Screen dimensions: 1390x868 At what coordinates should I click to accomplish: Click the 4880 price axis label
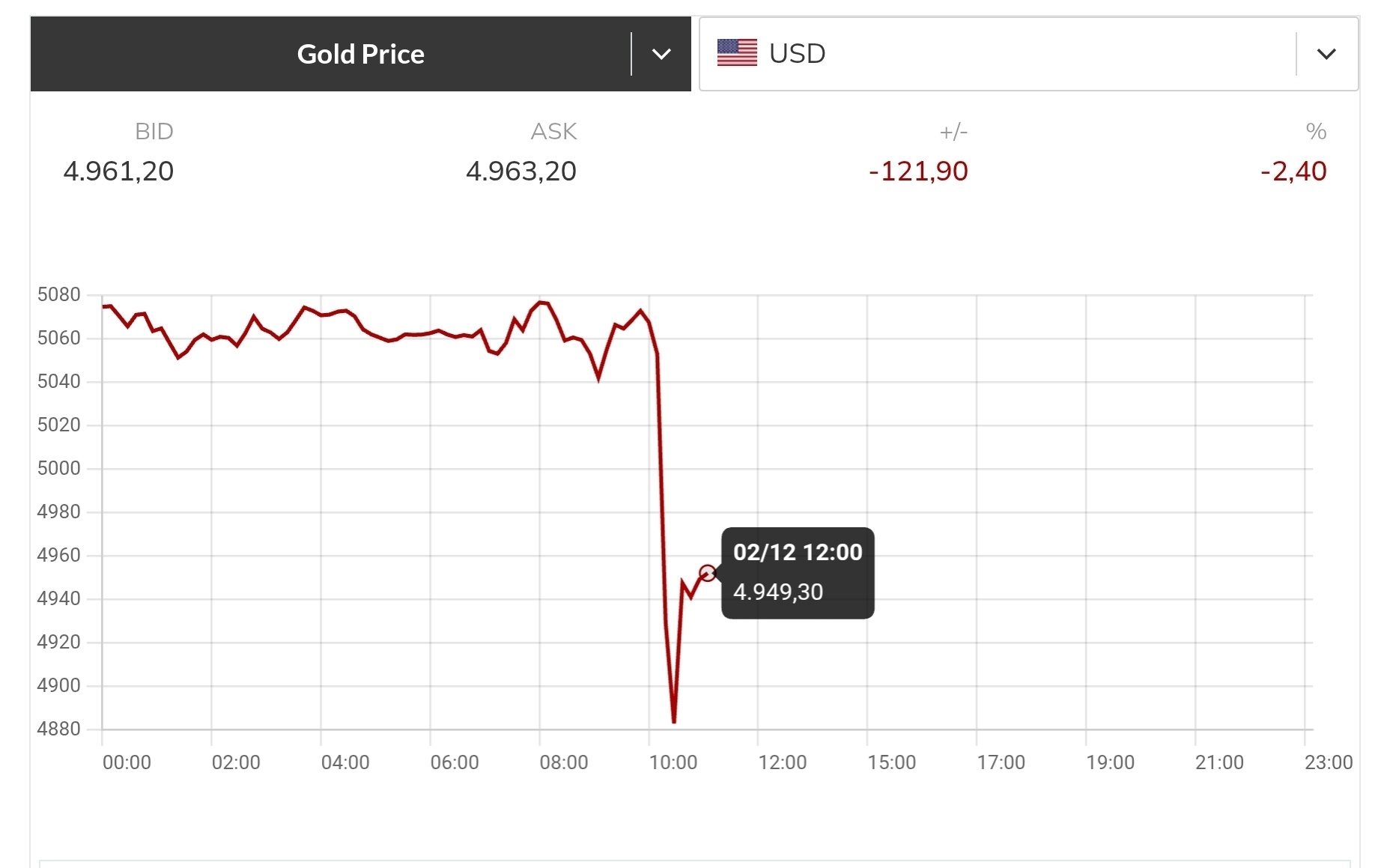coord(58,729)
